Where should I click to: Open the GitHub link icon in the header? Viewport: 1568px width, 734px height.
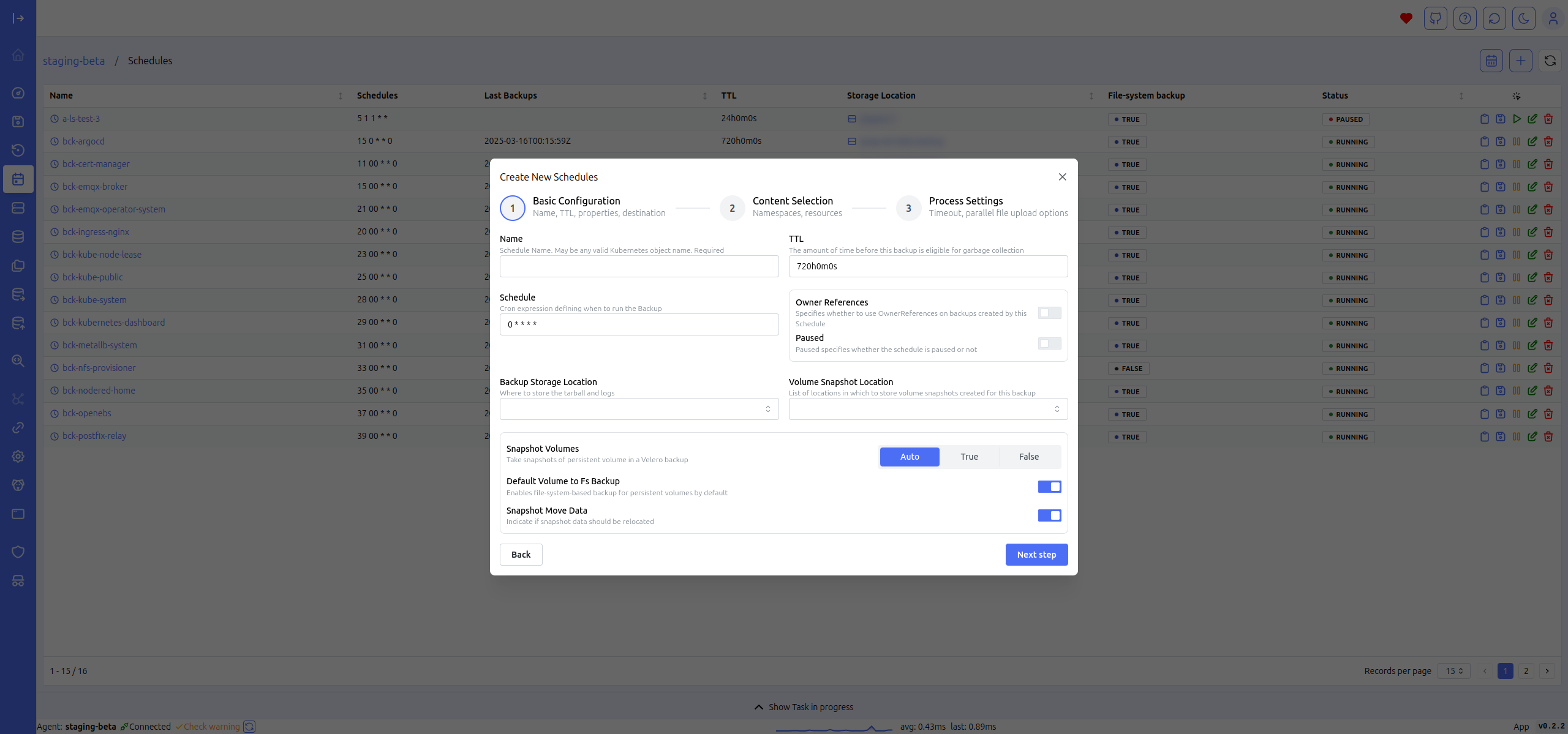1436,18
